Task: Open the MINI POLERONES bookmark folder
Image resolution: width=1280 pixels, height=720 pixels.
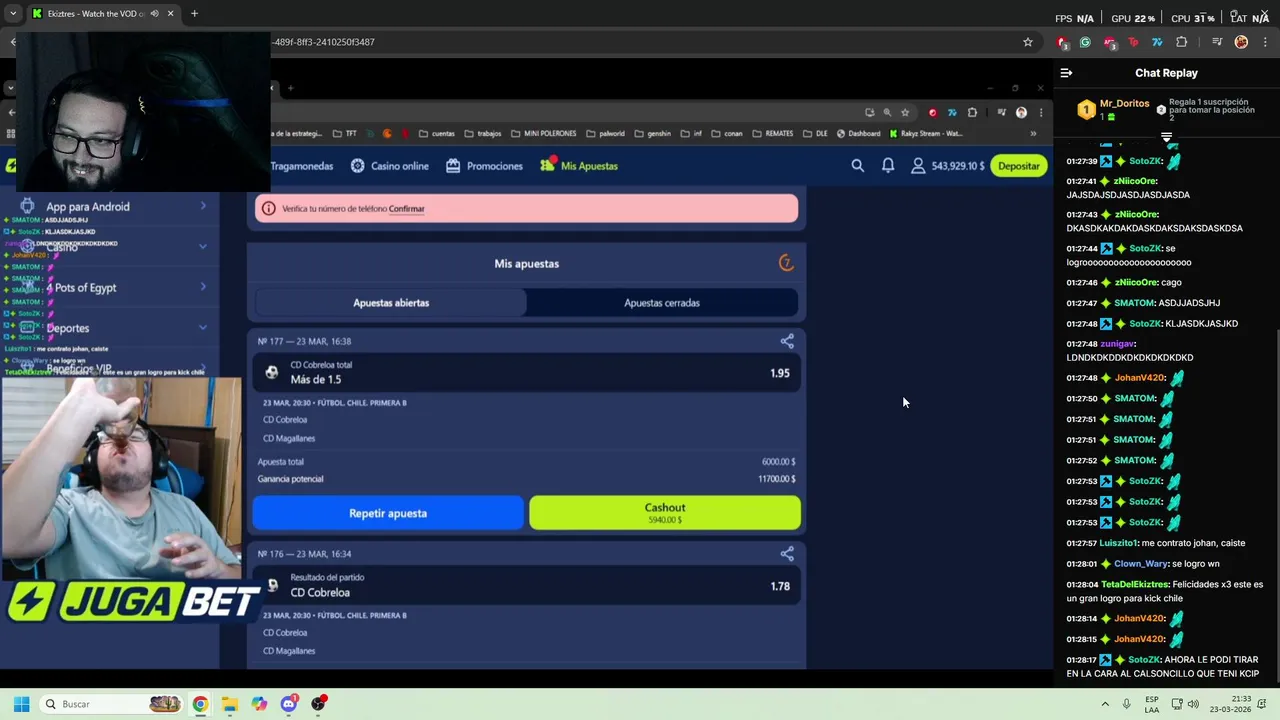Action: 543,134
